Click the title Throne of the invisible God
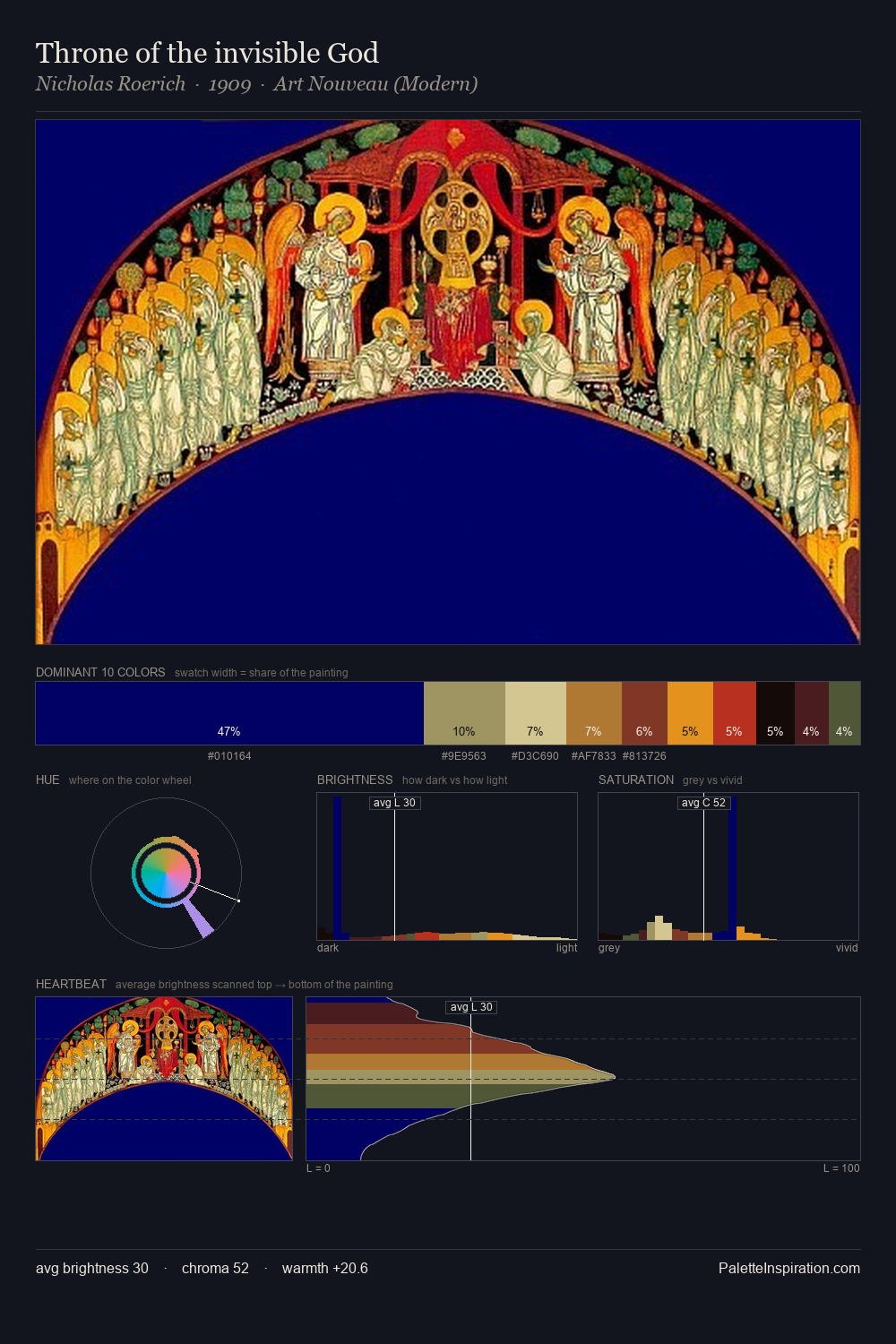896x1344 pixels. [x=207, y=53]
